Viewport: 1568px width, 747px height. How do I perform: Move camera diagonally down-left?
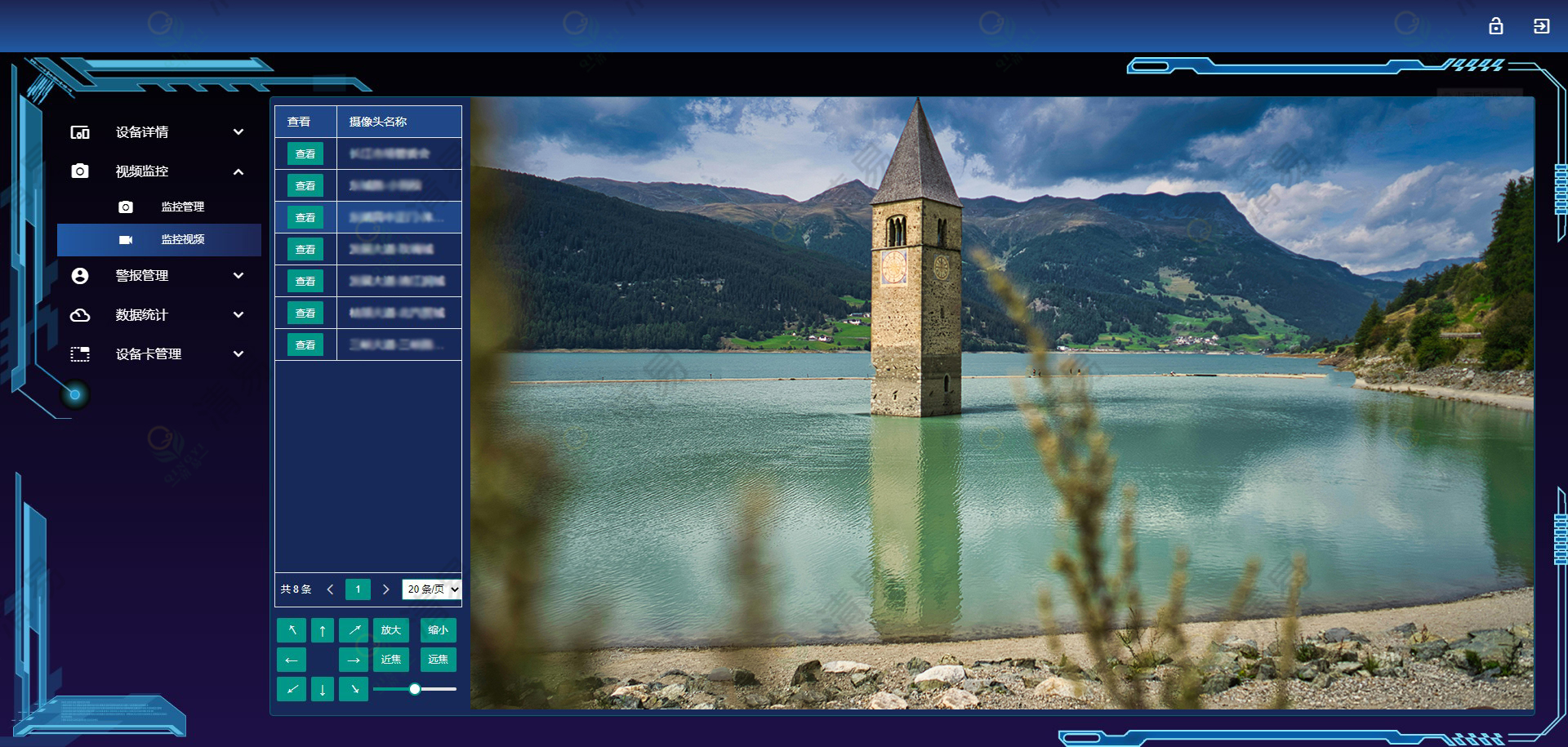coord(292,689)
